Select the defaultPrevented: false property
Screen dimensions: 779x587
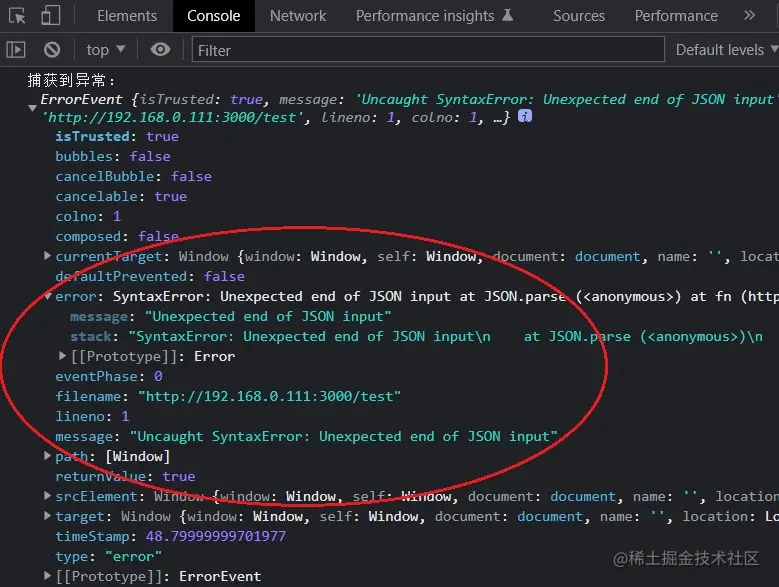coord(150,276)
